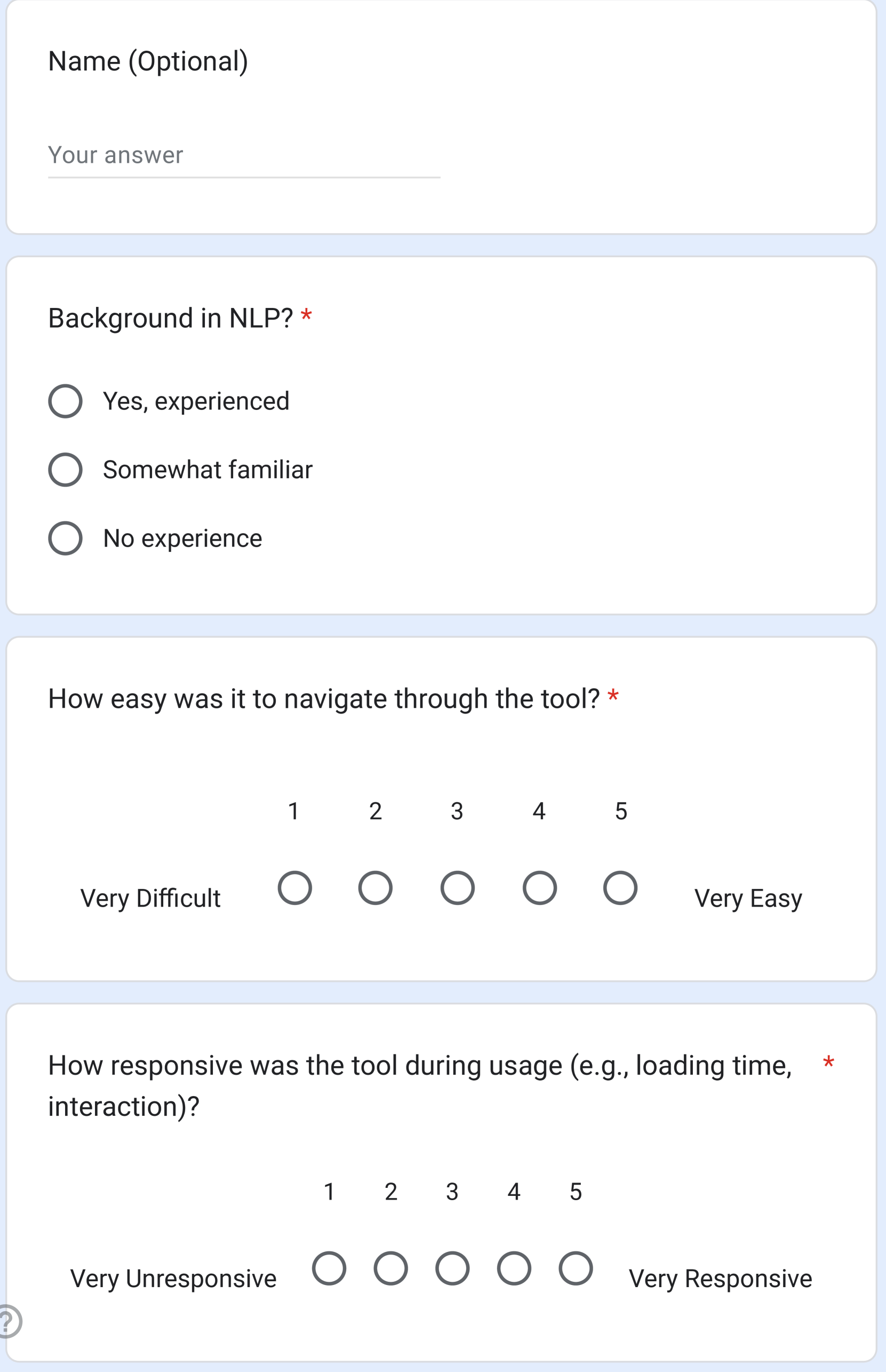Click the help question mark icon
The width and height of the screenshot is (886, 1372).
click(x=8, y=1321)
